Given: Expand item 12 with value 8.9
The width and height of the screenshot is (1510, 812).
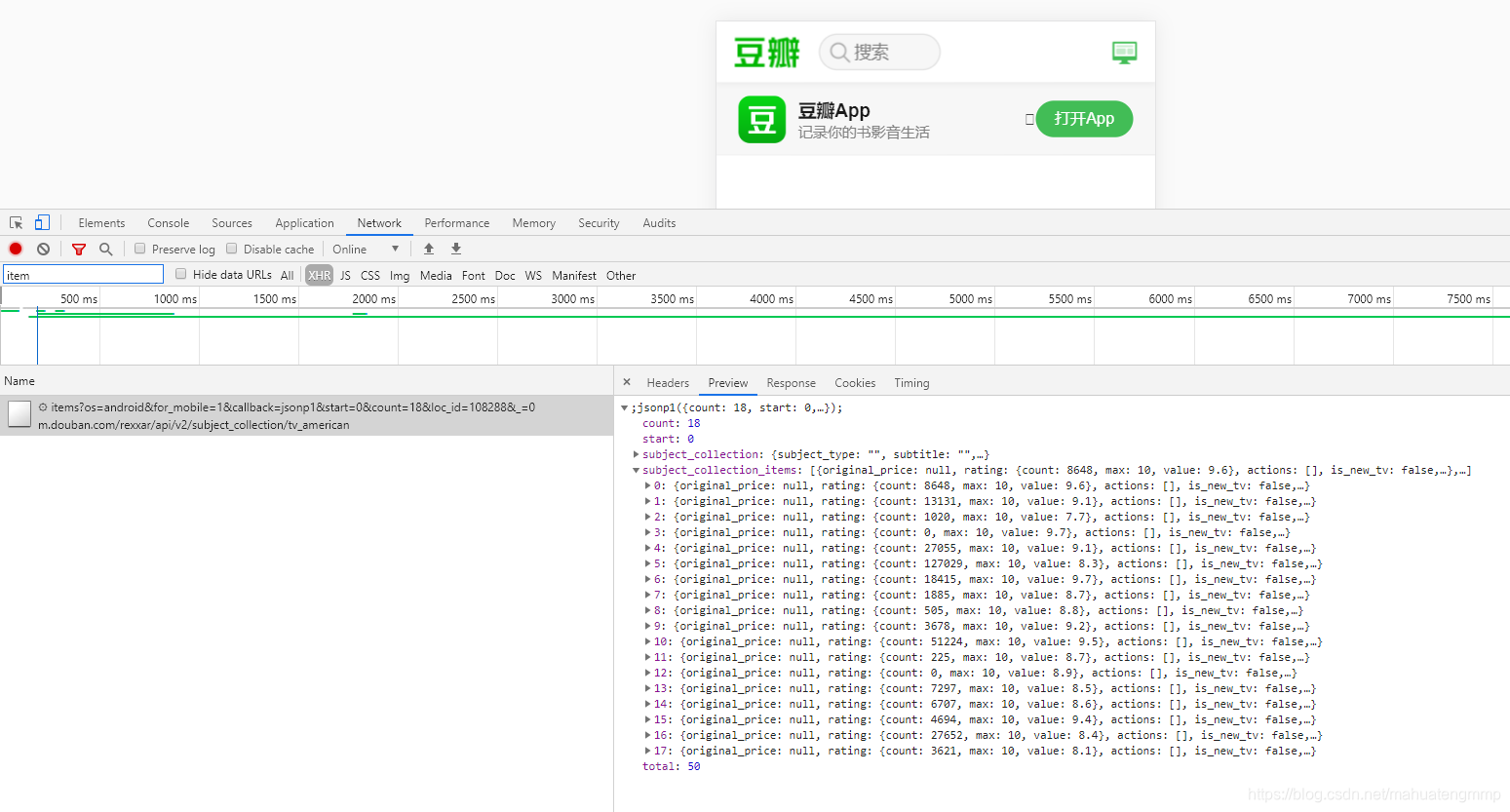Looking at the screenshot, I should [x=648, y=673].
